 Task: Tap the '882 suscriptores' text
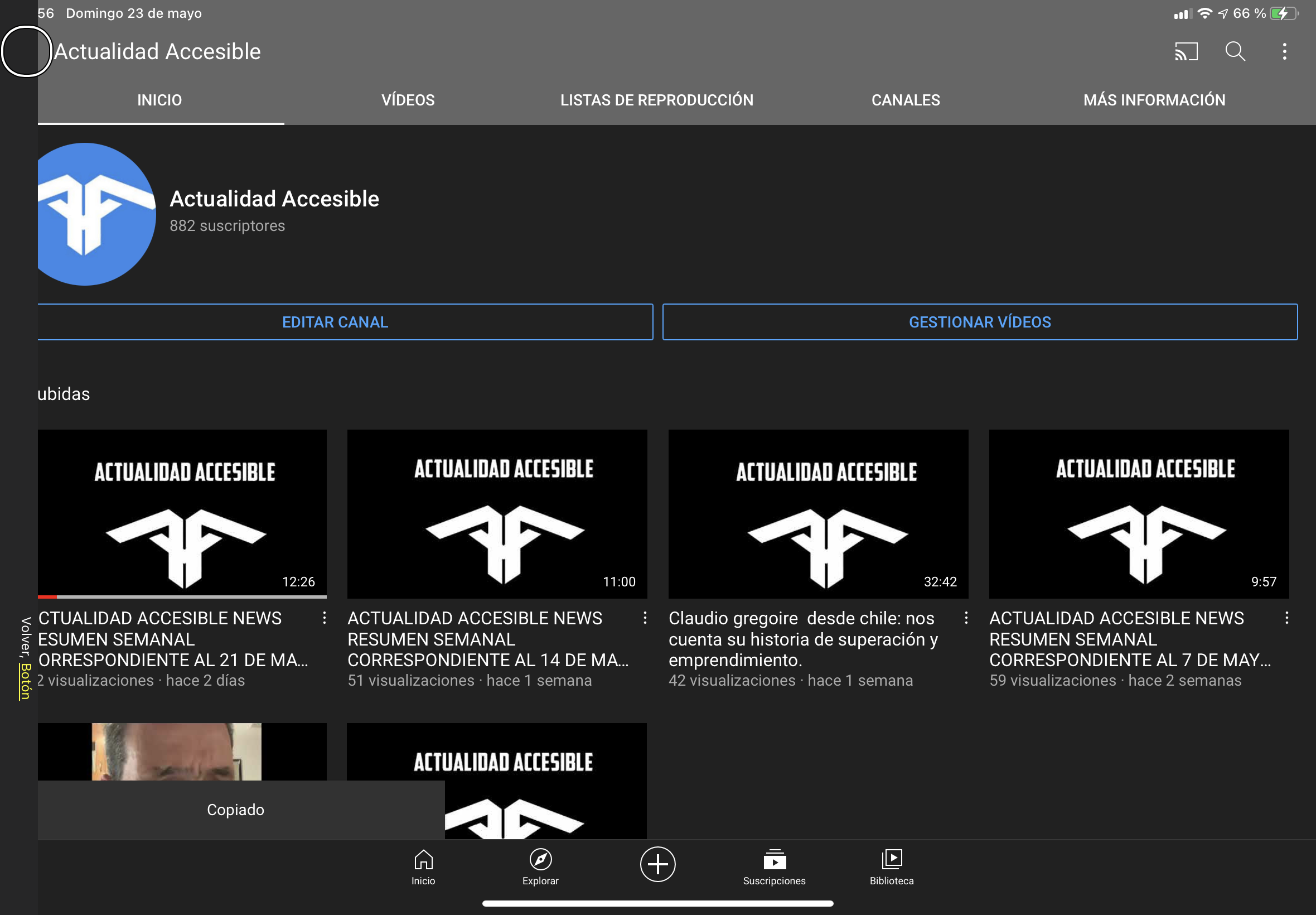click(x=228, y=226)
